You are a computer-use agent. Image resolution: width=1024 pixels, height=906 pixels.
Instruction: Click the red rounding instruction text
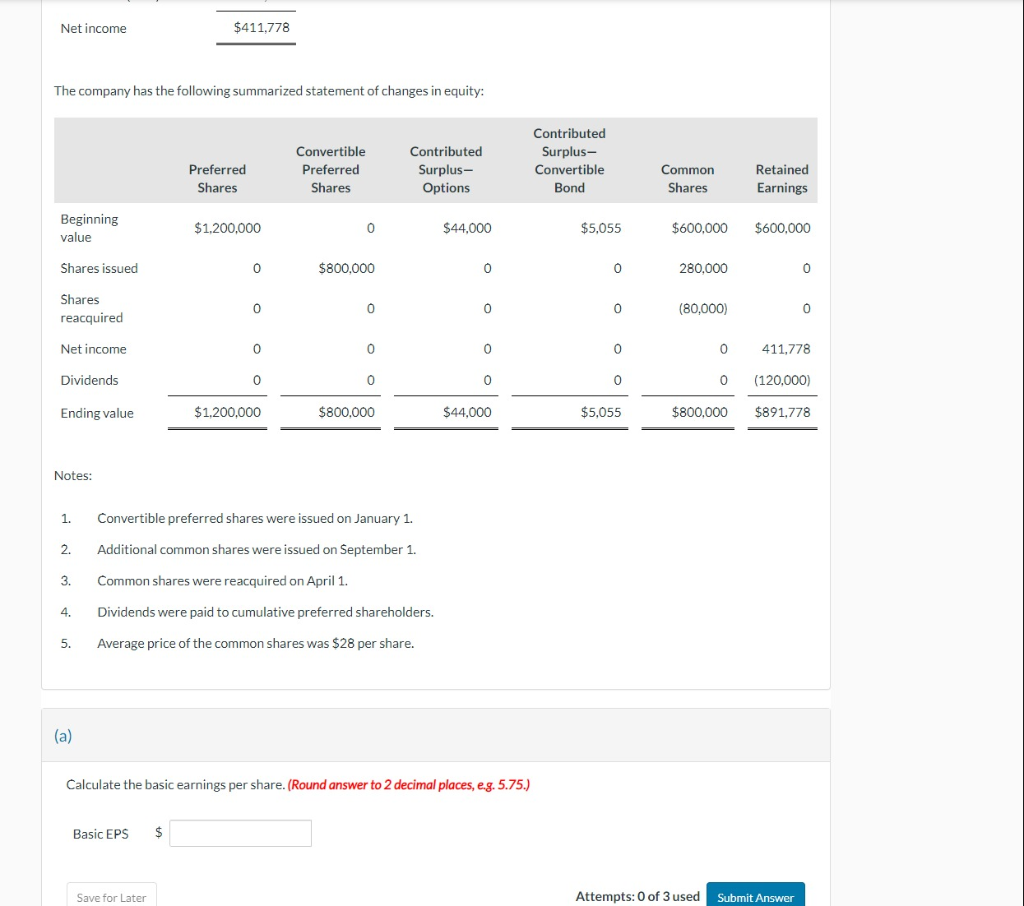[408, 784]
